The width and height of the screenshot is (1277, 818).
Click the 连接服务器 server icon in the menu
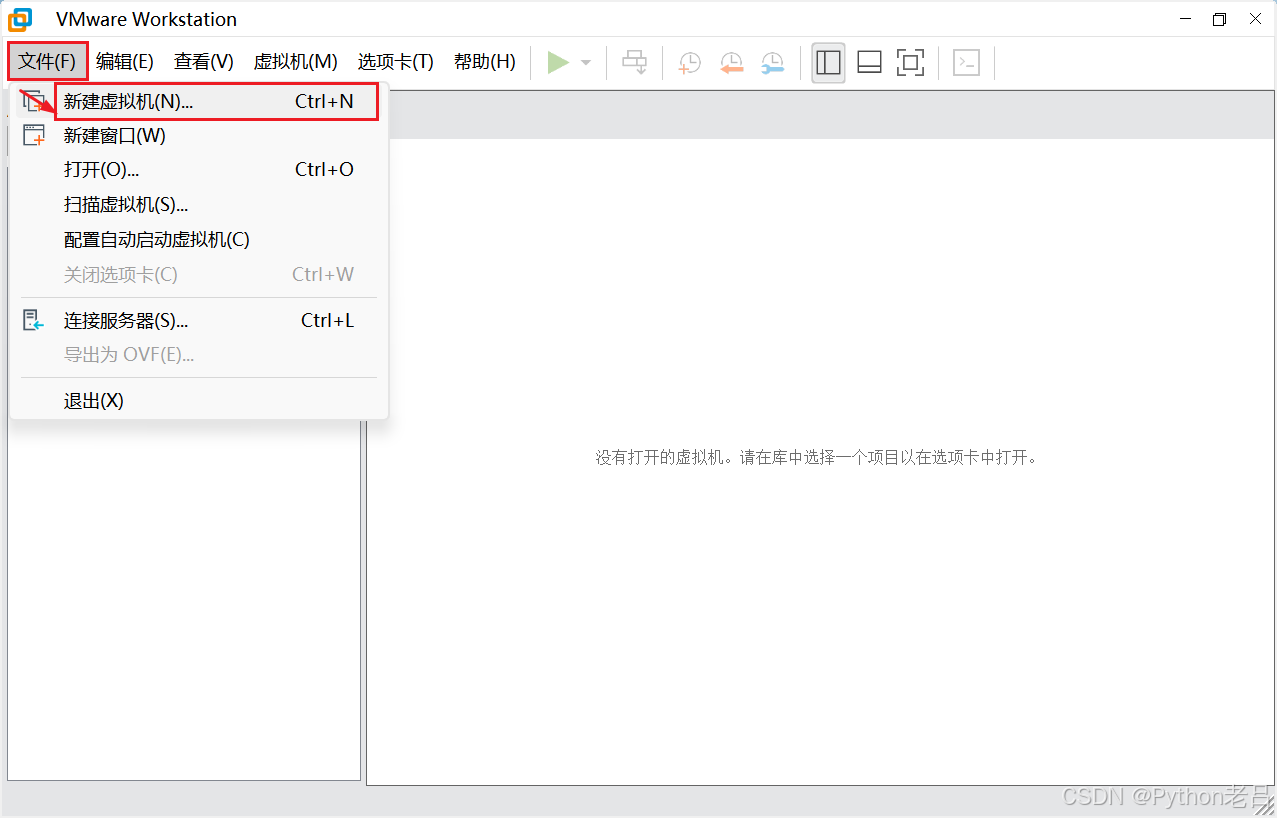[34, 320]
